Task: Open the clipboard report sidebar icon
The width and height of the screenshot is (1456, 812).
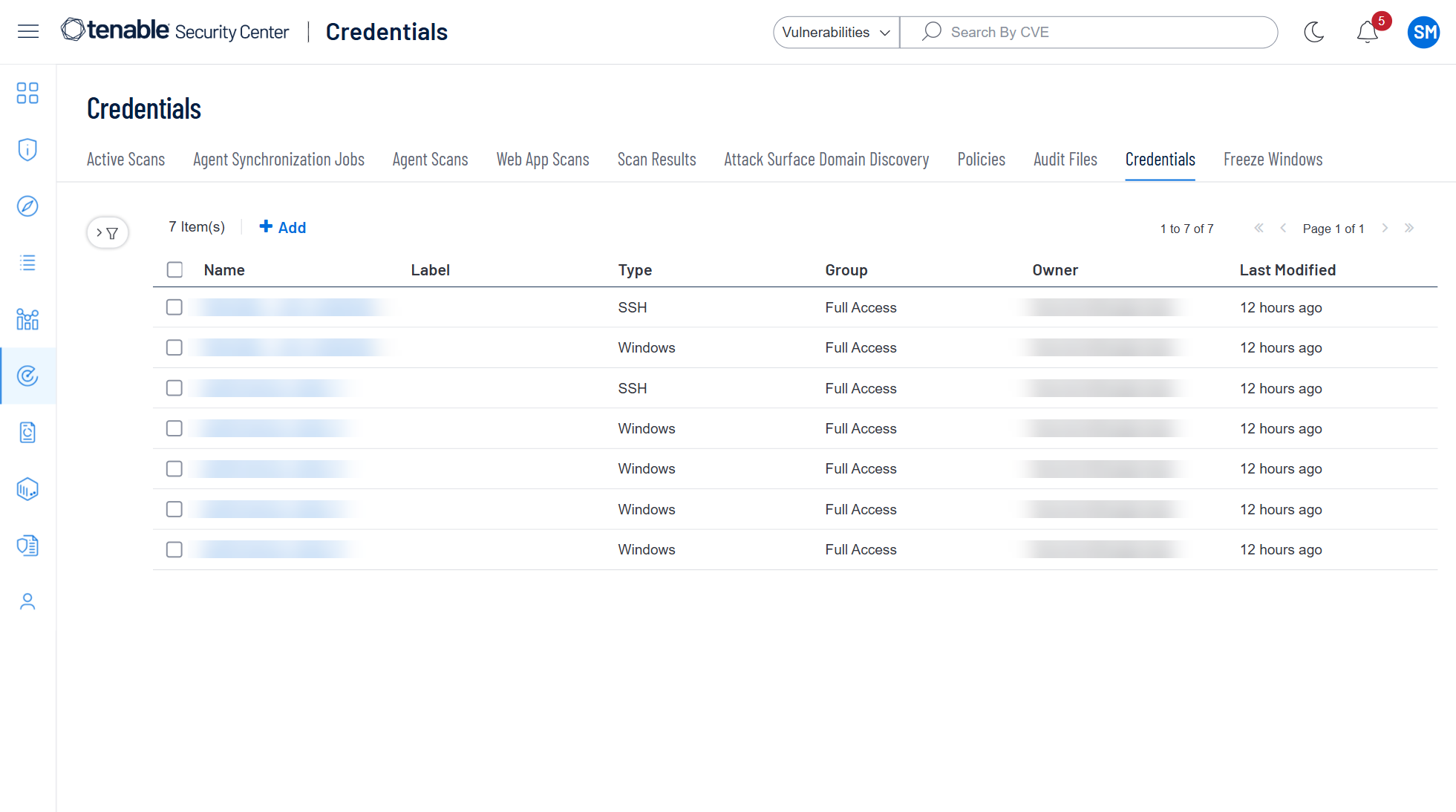Action: tap(27, 432)
